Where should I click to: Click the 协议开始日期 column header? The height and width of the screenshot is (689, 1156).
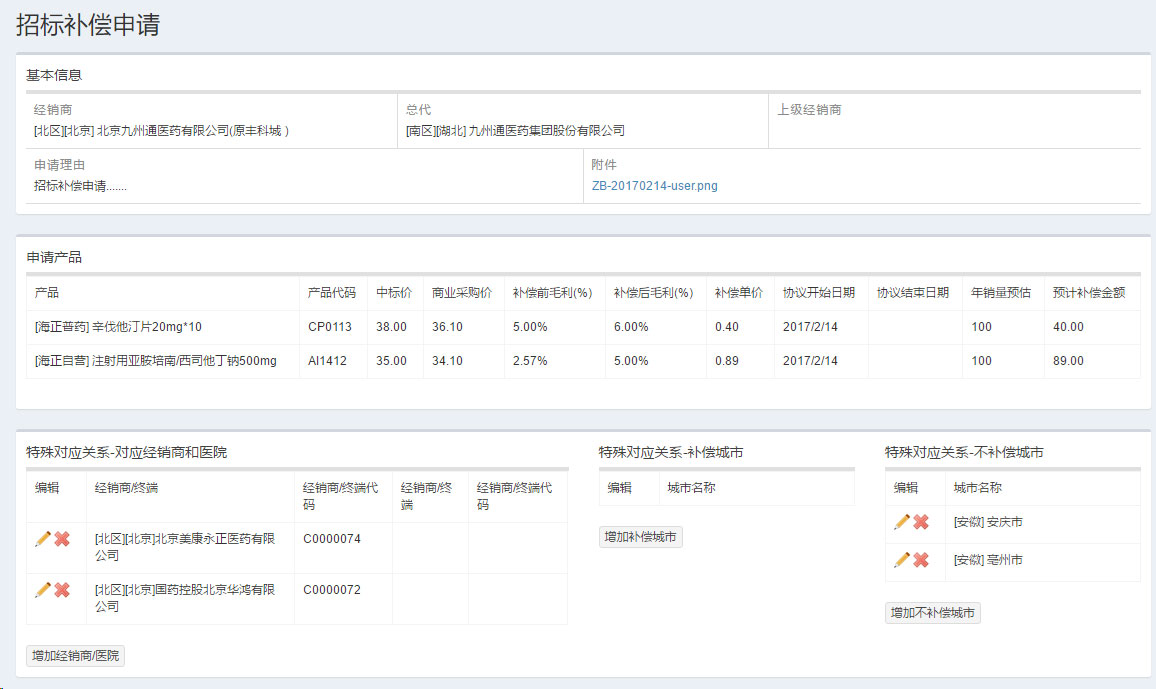[818, 293]
